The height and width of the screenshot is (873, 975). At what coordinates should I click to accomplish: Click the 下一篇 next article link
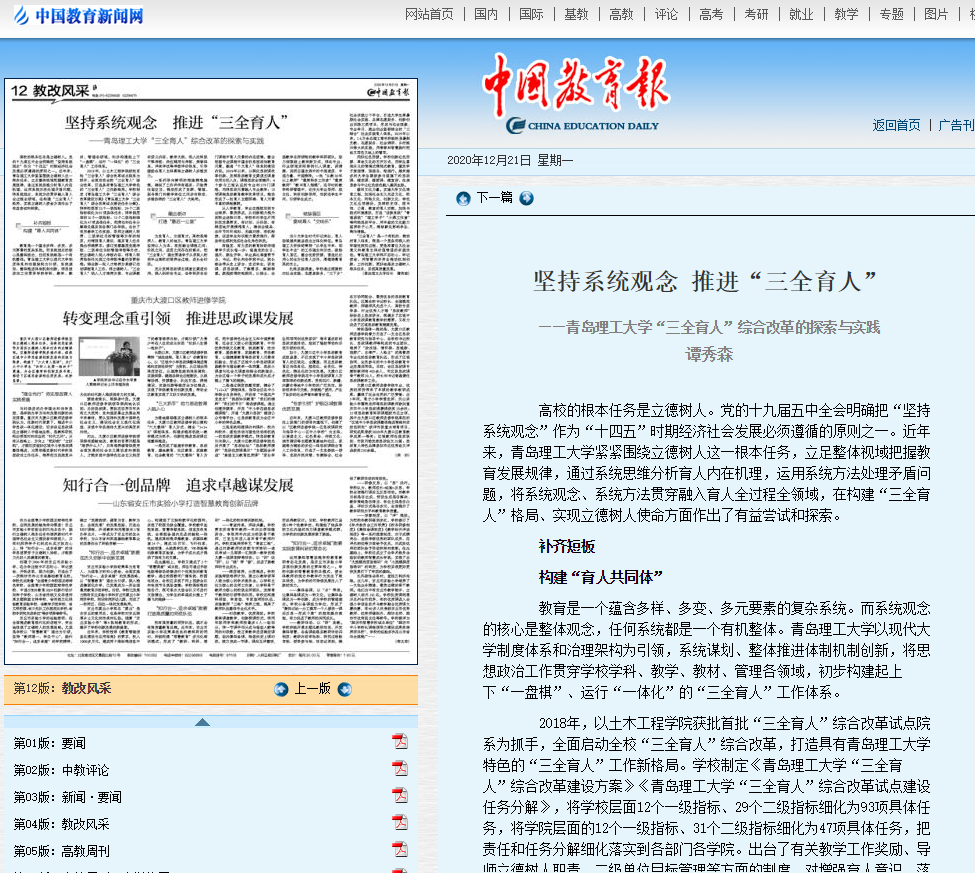(x=494, y=198)
